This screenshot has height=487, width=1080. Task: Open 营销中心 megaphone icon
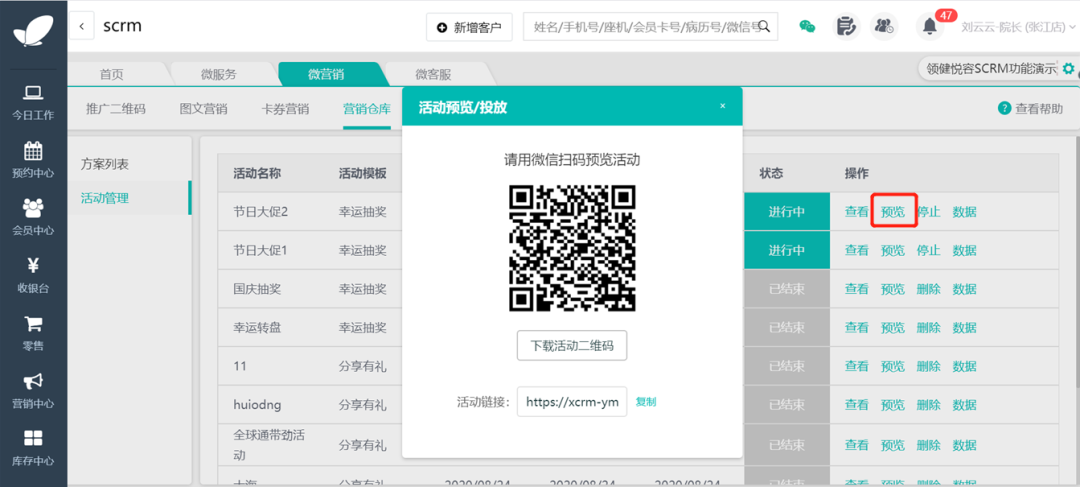(33, 381)
